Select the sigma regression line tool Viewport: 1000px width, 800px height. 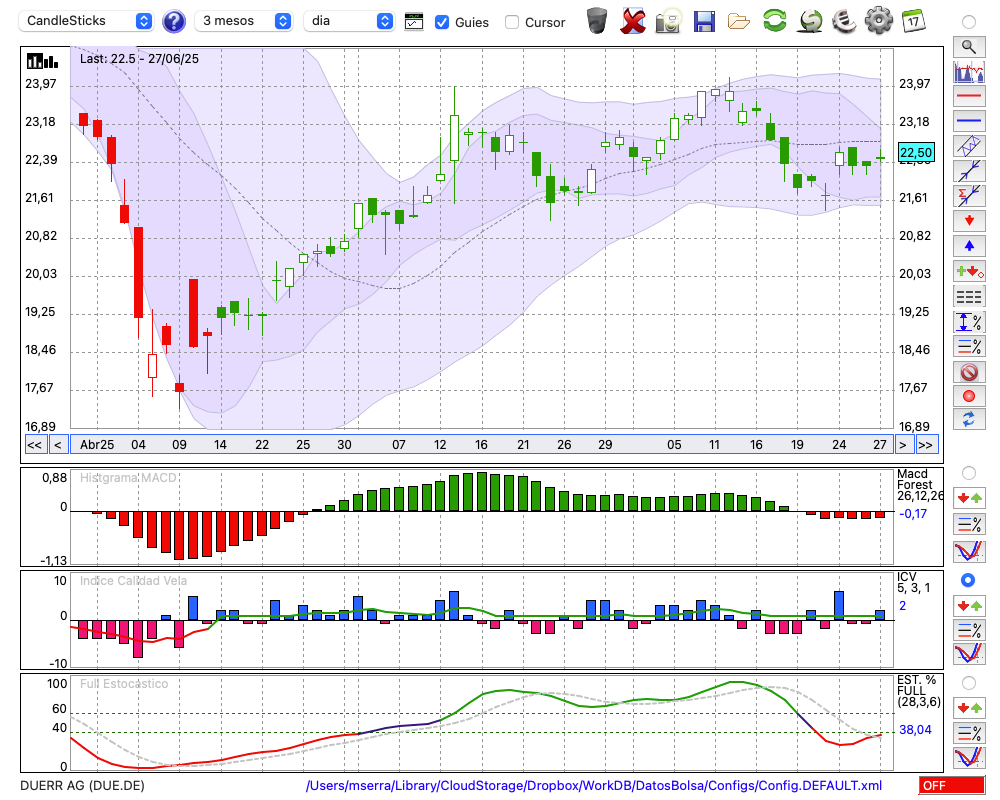(x=969, y=196)
